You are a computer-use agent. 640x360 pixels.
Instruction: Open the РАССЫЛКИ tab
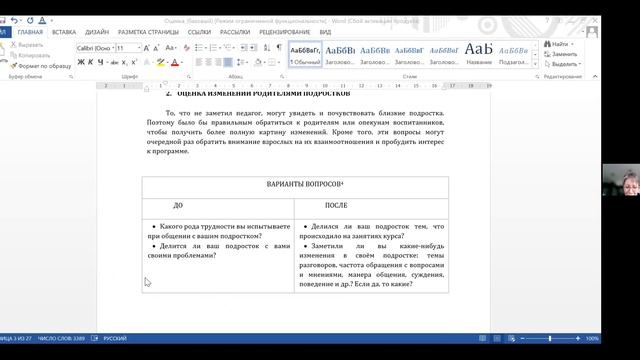coord(235,32)
